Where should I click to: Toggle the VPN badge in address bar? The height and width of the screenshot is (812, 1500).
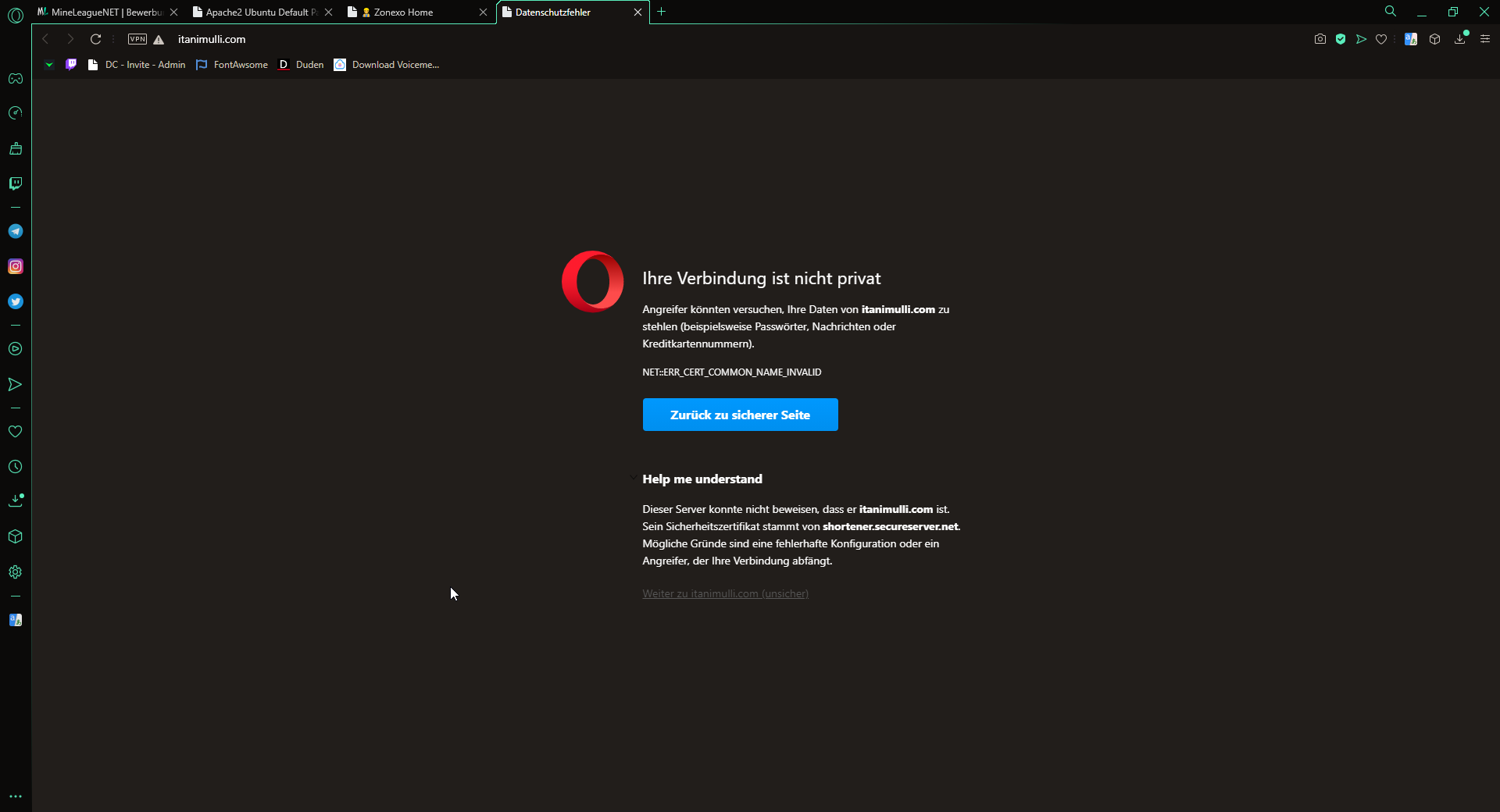[x=137, y=39]
